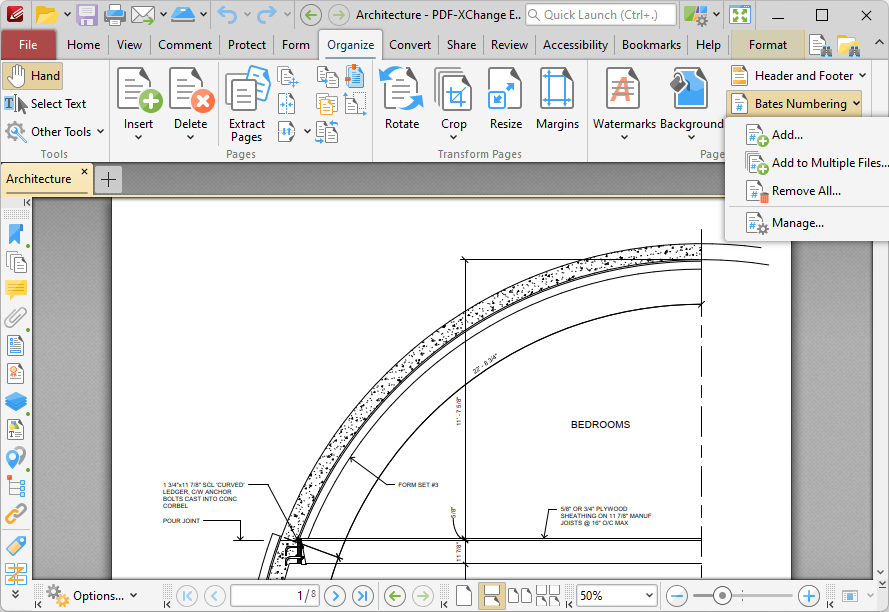This screenshot has height=612, width=889.
Task: Adjust the zoom slider handle
Action: [722, 596]
